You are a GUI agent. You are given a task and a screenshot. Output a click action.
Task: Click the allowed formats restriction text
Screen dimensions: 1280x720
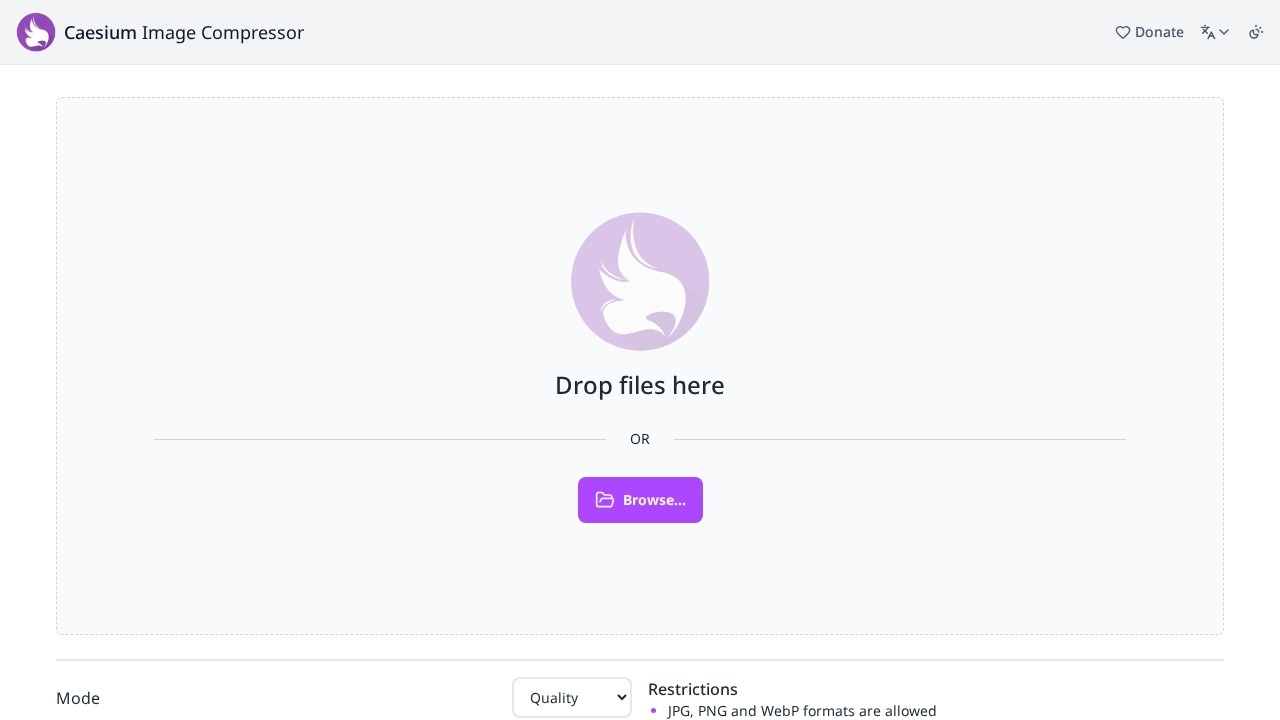(x=802, y=711)
